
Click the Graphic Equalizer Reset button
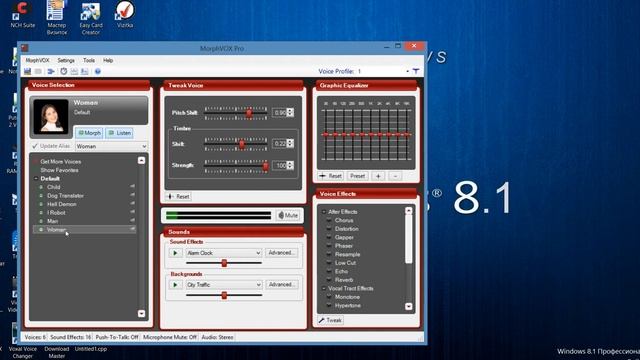pos(331,176)
